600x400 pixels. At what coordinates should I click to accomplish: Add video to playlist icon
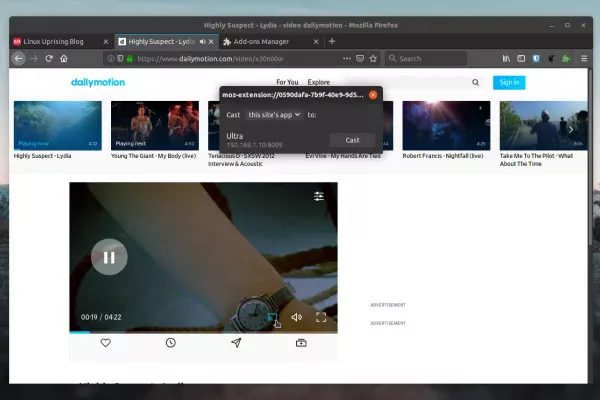[x=301, y=343]
